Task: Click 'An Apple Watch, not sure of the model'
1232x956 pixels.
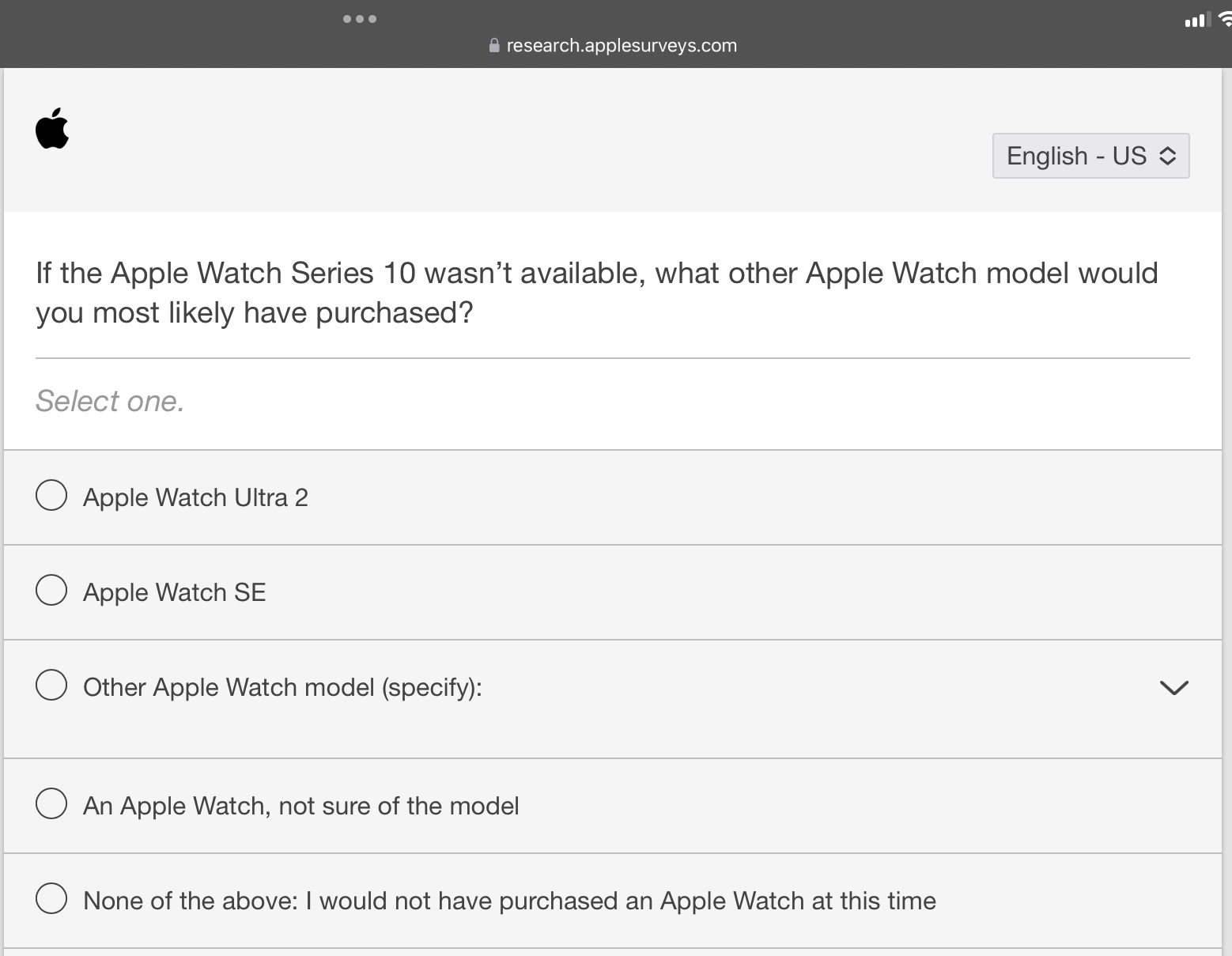Action: 300,806
